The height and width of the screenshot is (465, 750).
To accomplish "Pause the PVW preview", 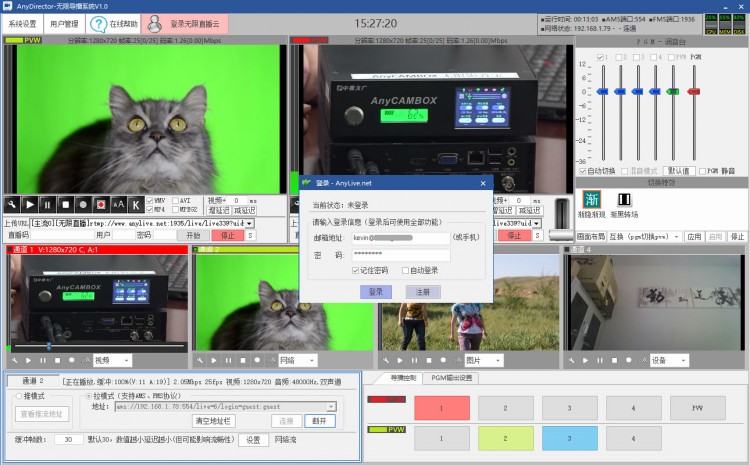I will click(x=47, y=205).
